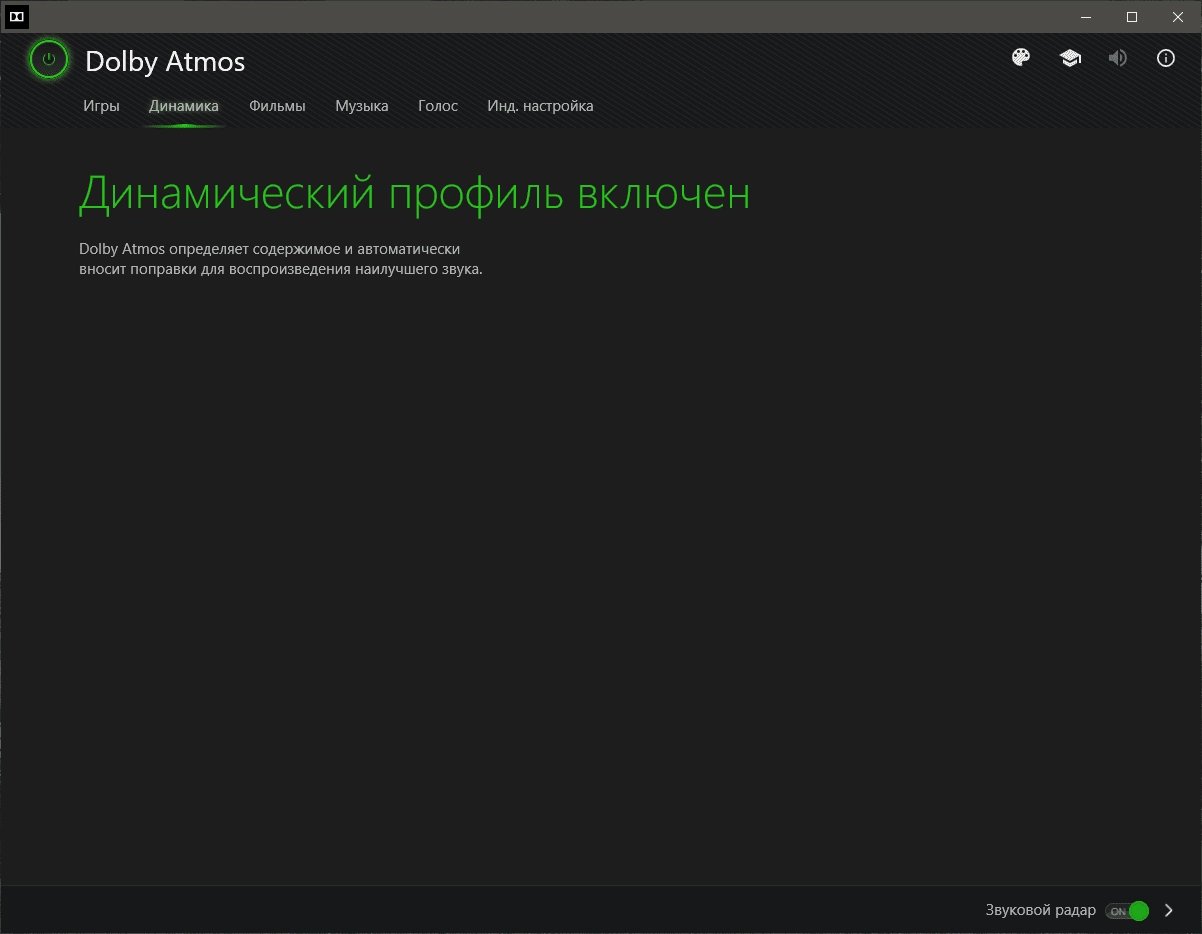The width and height of the screenshot is (1202, 934).
Task: Turn off the Звуковой радар switch
Action: point(1127,911)
